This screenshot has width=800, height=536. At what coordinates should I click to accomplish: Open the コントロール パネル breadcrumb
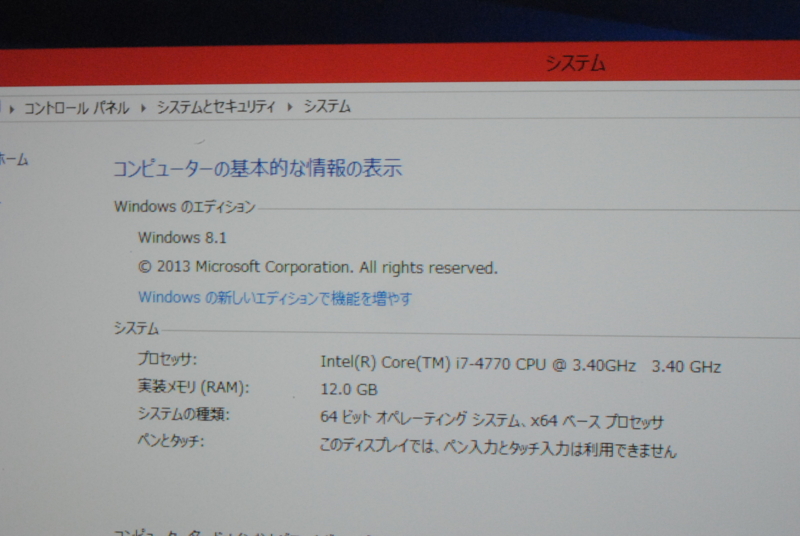pyautogui.click(x=77, y=108)
